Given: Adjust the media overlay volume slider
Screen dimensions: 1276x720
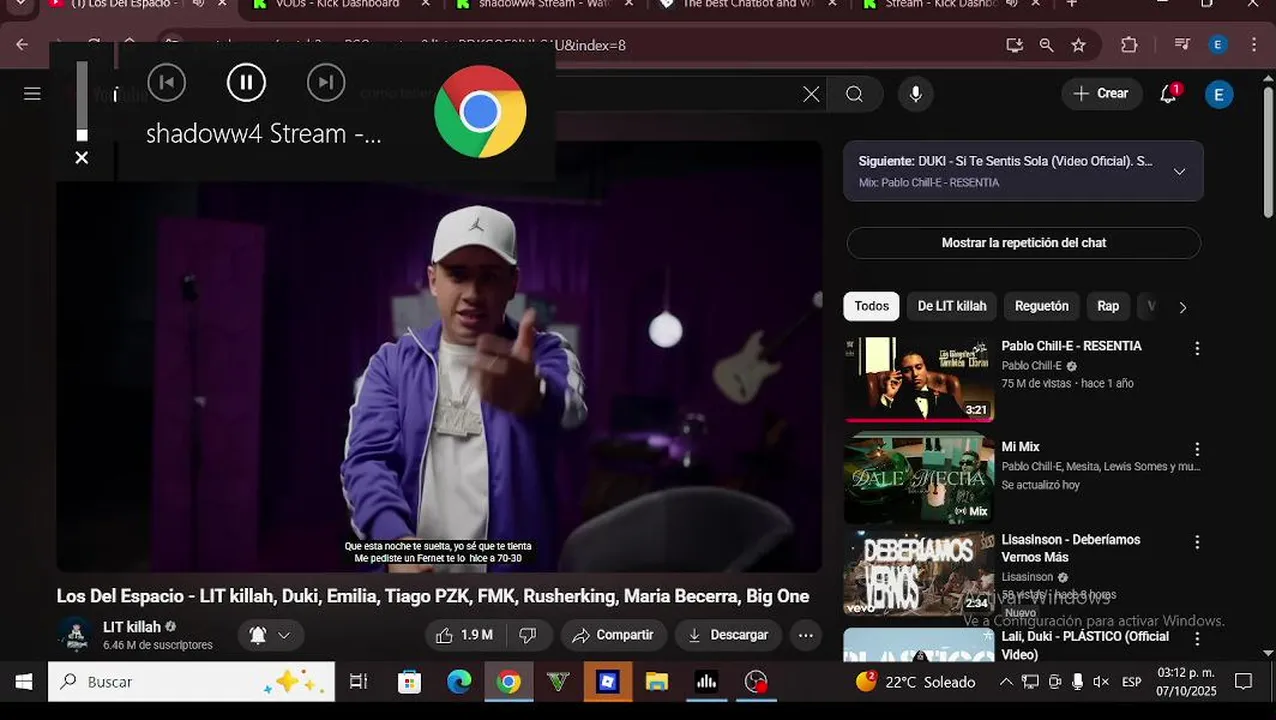Looking at the screenshot, I should click(82, 102).
